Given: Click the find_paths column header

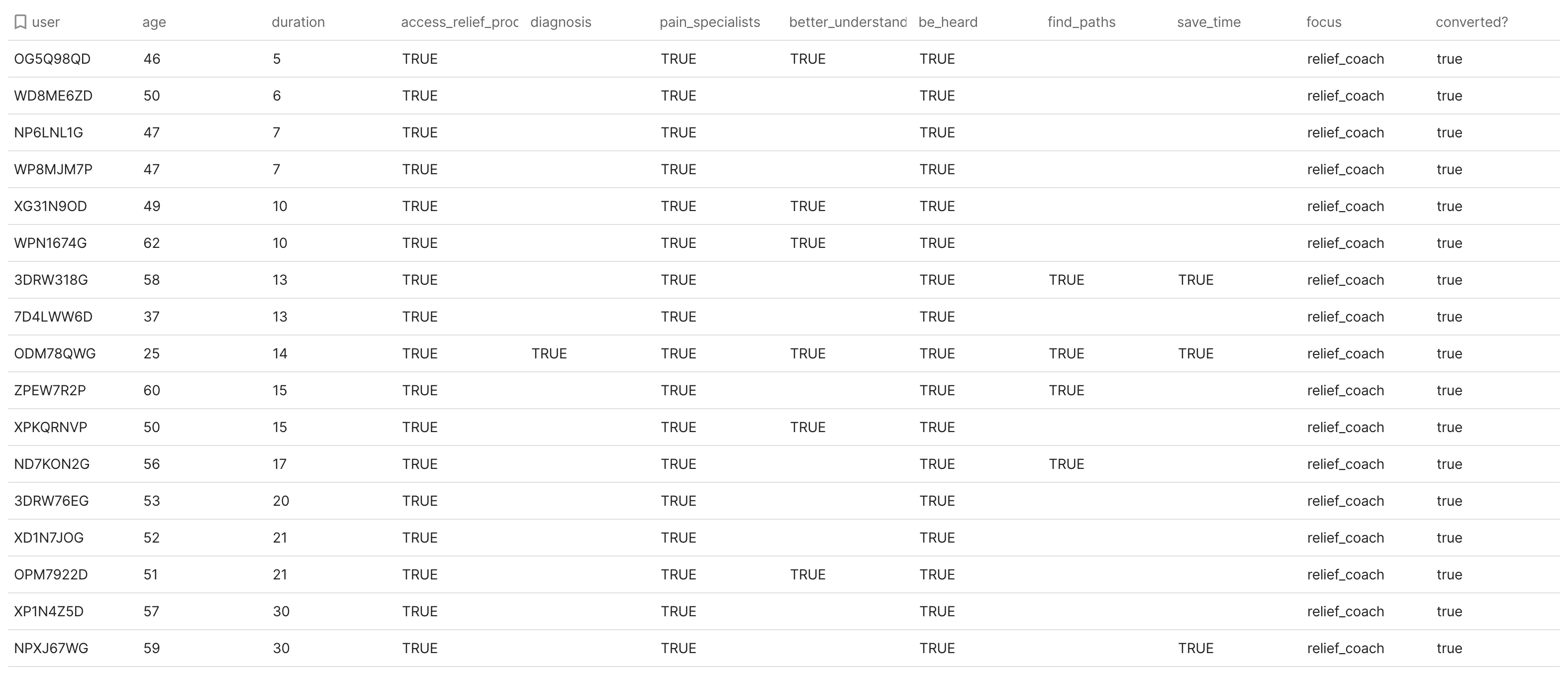Looking at the screenshot, I should pyautogui.click(x=1081, y=22).
